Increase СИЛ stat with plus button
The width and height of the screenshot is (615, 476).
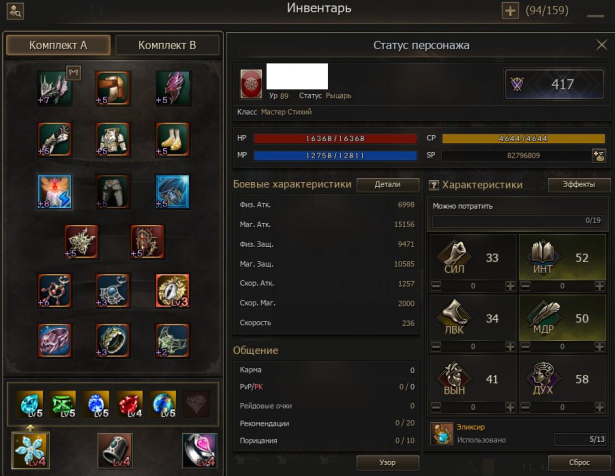510,286
